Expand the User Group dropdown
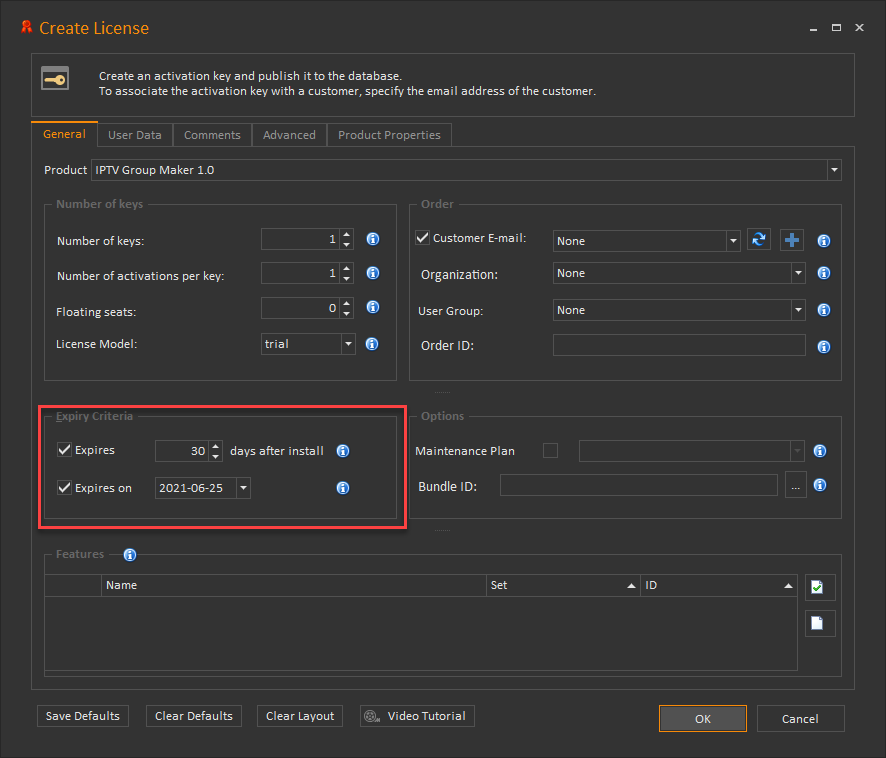Image resolution: width=886 pixels, height=758 pixels. [798, 310]
